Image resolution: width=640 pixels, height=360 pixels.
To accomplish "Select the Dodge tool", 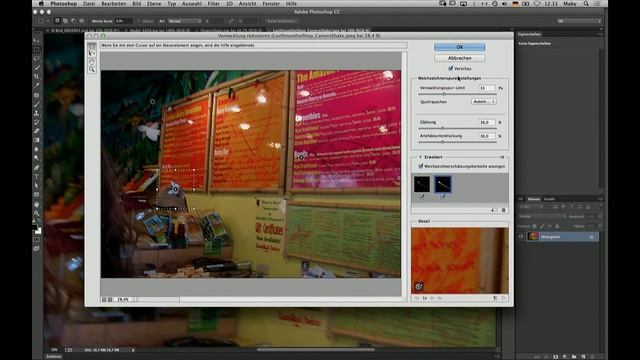I will tap(37, 158).
